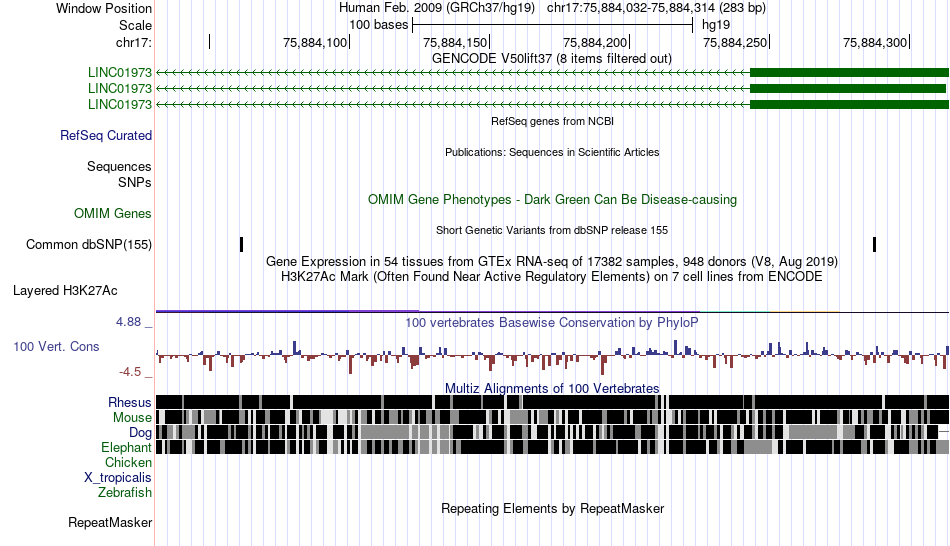Open the Layered H3K27Ac track label
This screenshot has width=950, height=546.
tap(65, 291)
